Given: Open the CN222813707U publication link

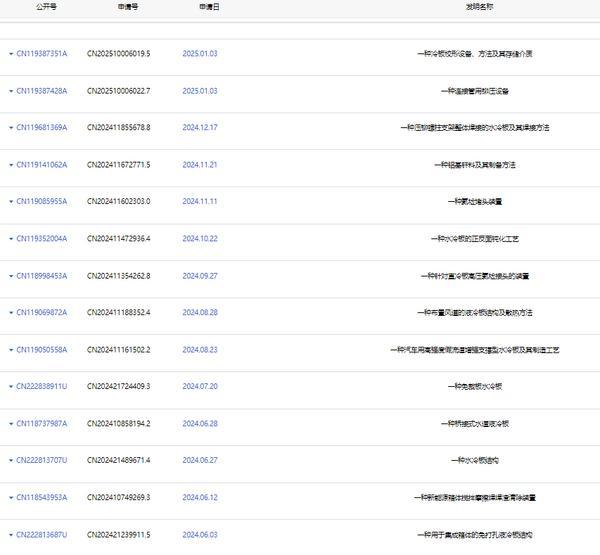Looking at the screenshot, I should 42,461.
